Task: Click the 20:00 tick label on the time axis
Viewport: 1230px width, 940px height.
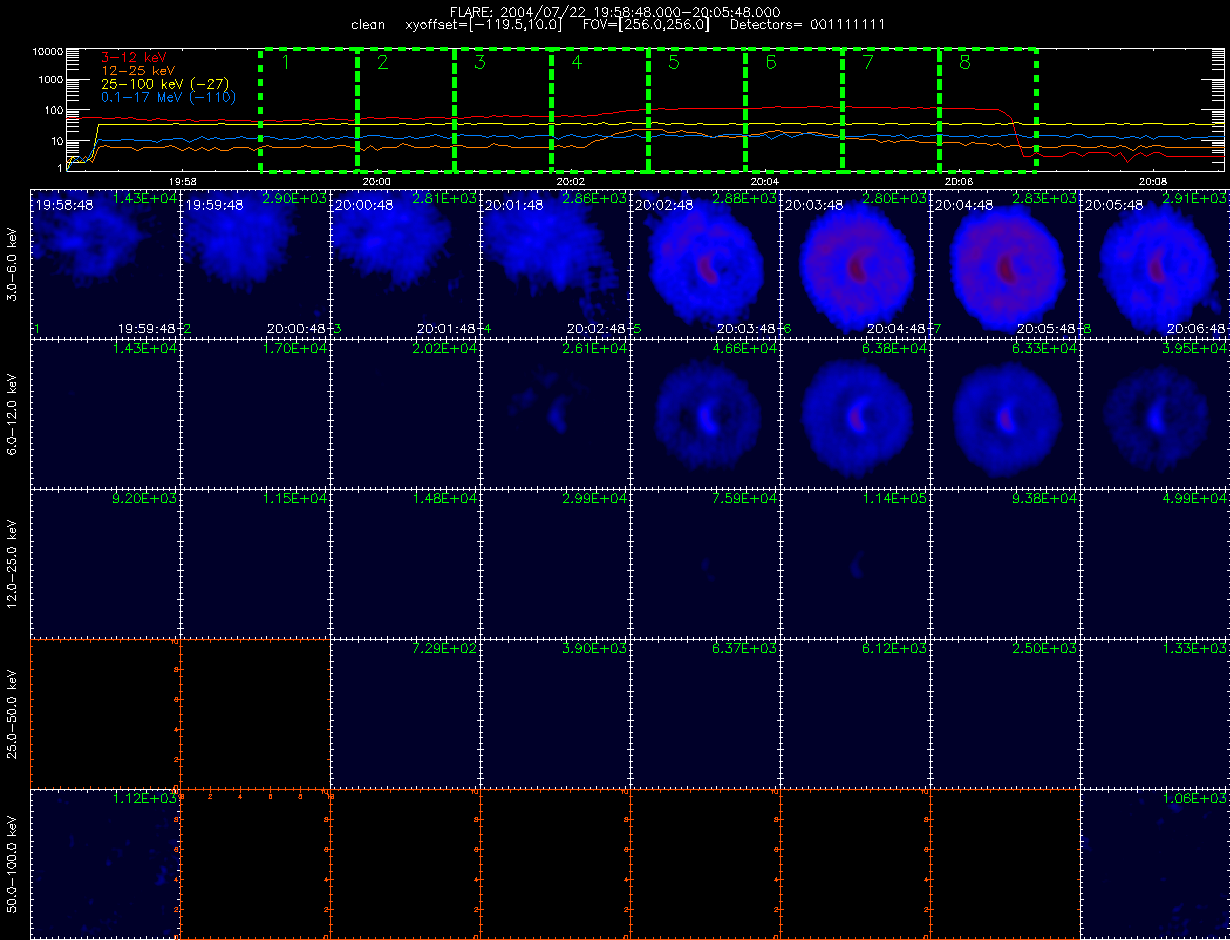Action: pos(376,181)
